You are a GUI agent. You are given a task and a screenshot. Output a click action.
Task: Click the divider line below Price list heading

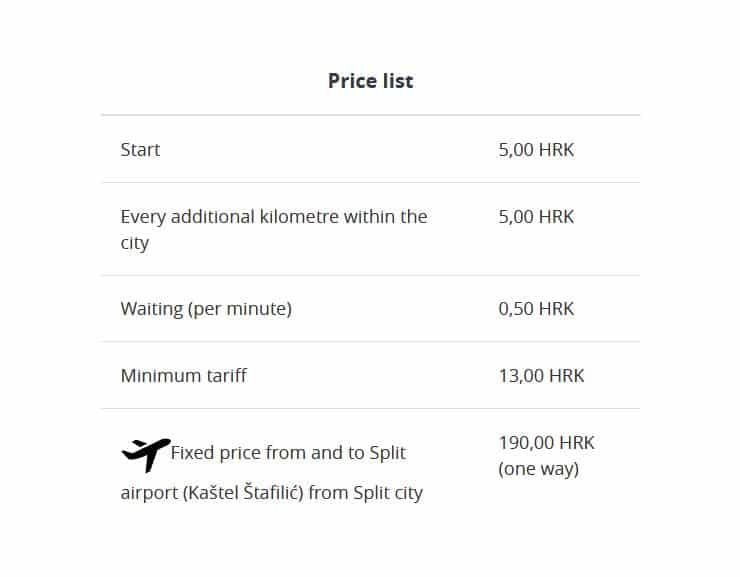point(370,115)
